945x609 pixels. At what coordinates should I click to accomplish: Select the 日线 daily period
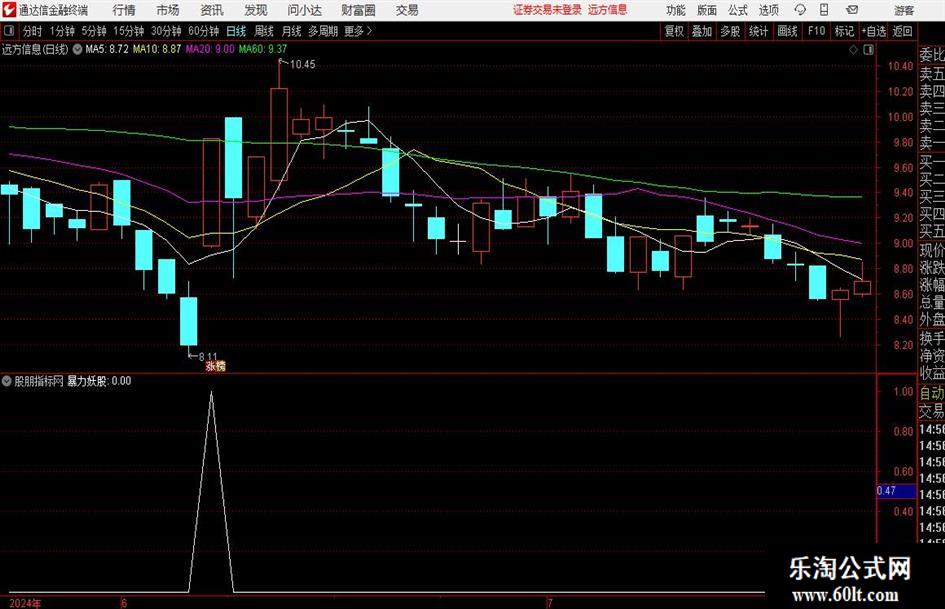pos(236,31)
